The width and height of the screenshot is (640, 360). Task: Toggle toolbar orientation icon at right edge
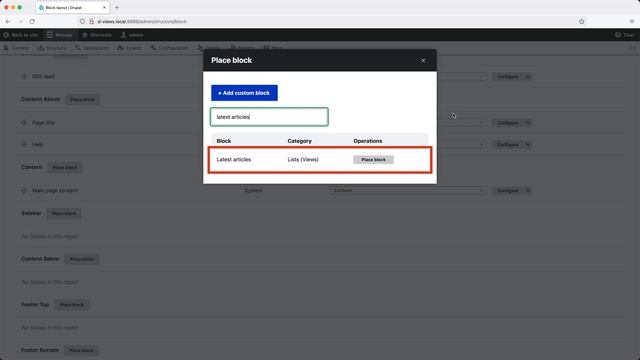click(632, 48)
